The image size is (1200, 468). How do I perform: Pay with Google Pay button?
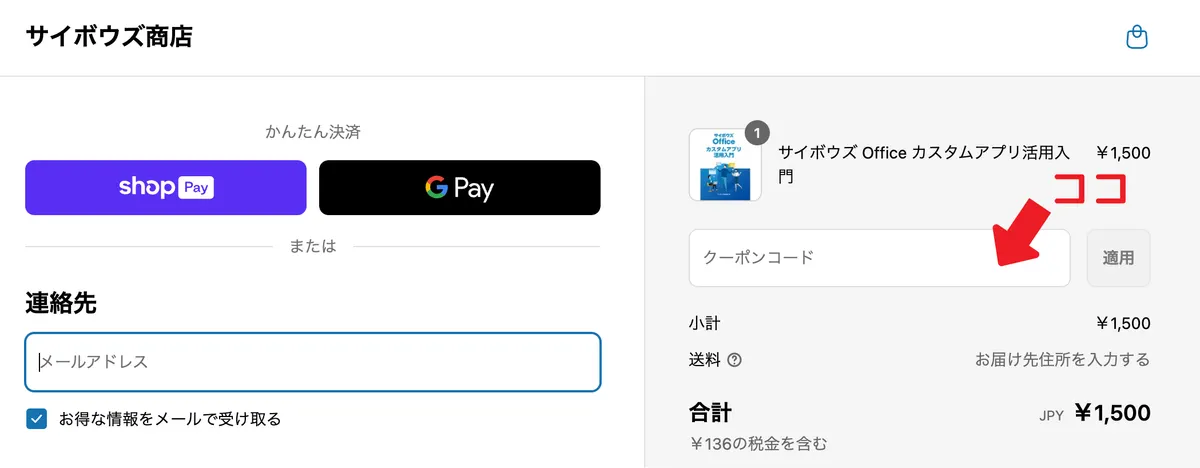pyautogui.click(x=460, y=187)
